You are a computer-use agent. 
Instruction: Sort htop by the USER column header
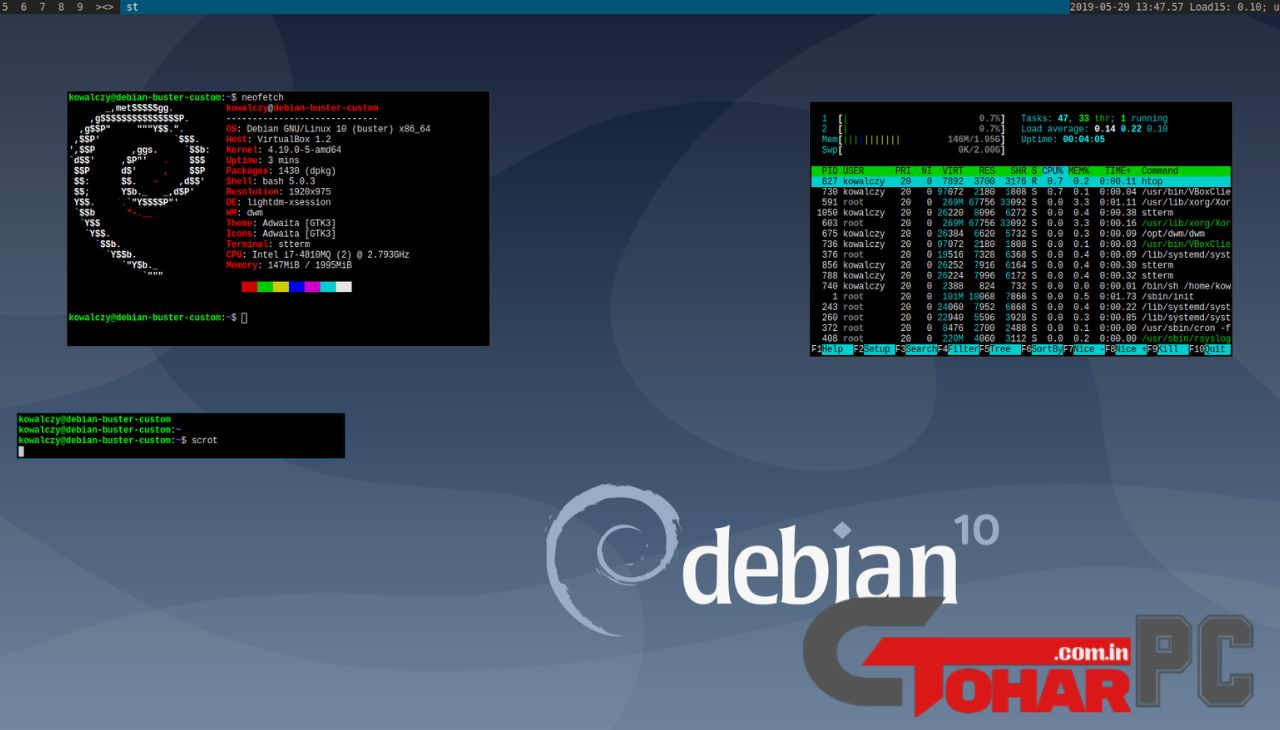point(853,171)
